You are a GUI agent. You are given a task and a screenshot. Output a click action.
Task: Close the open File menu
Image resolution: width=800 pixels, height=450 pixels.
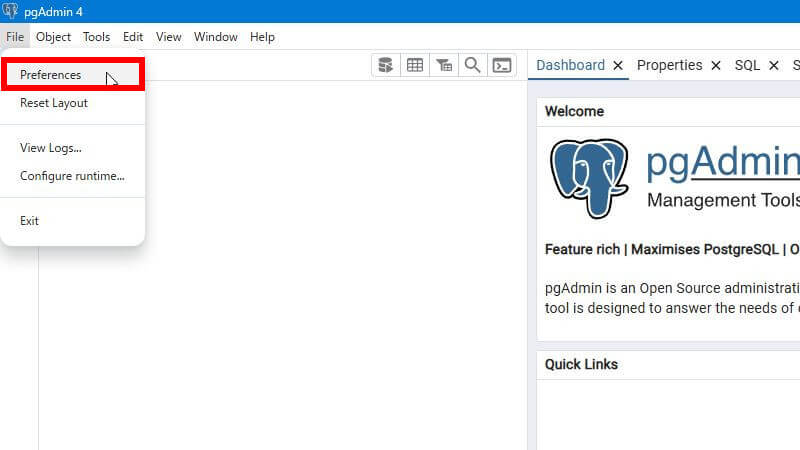click(15, 37)
